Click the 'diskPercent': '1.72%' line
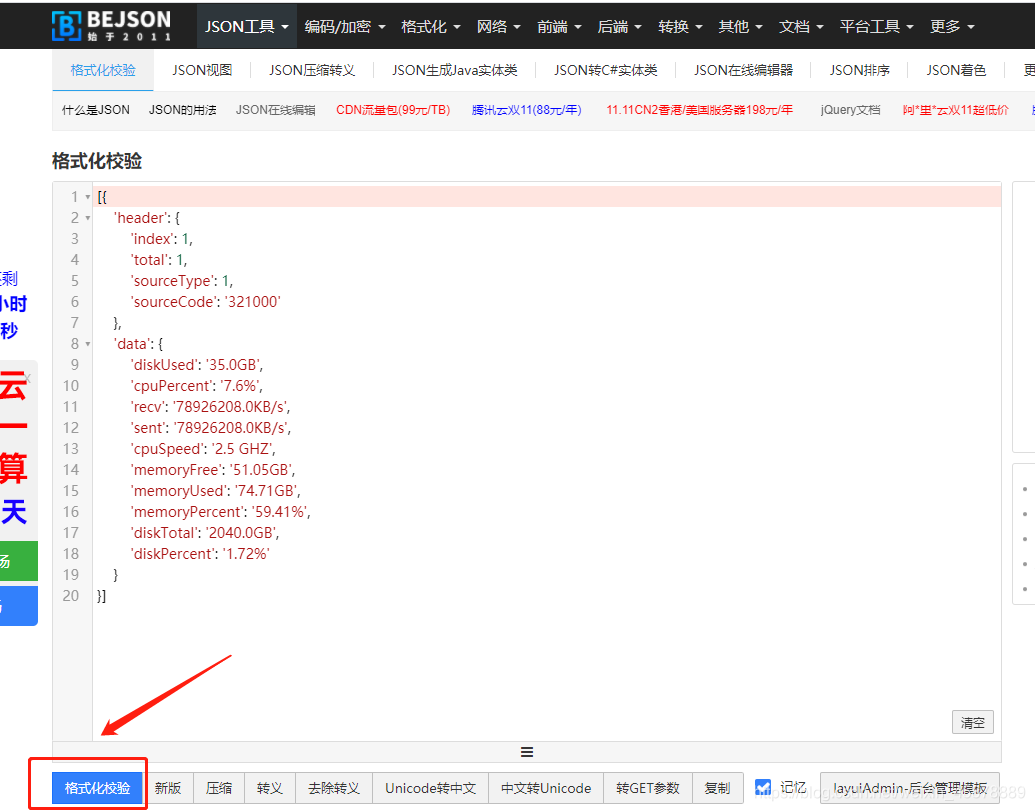 [x=200, y=554]
